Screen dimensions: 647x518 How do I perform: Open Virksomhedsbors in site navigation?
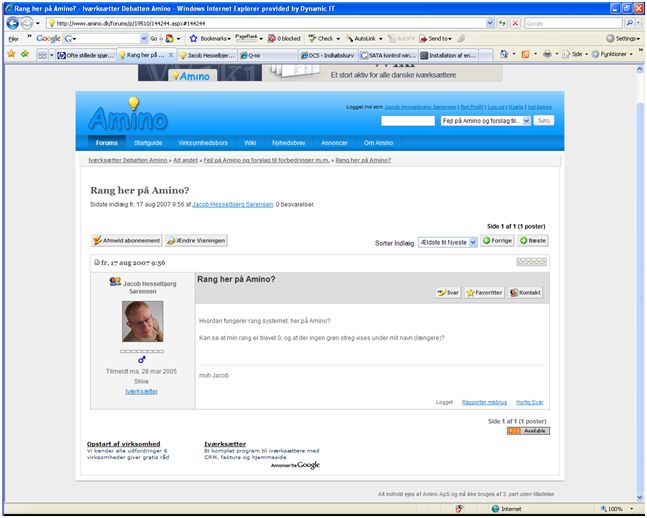[x=203, y=143]
